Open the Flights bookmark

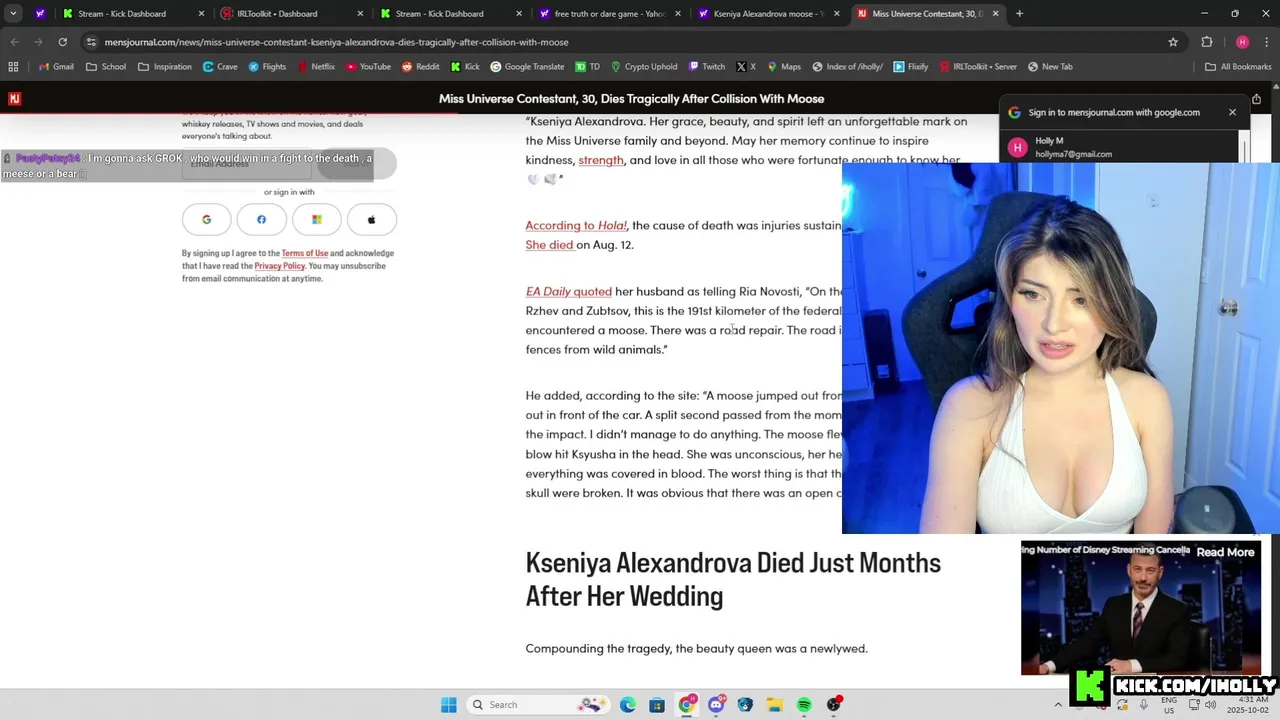tap(267, 67)
